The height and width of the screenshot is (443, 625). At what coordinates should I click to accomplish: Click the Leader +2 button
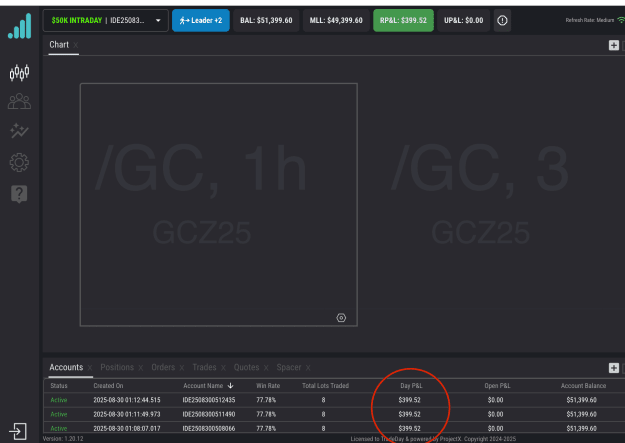point(200,20)
